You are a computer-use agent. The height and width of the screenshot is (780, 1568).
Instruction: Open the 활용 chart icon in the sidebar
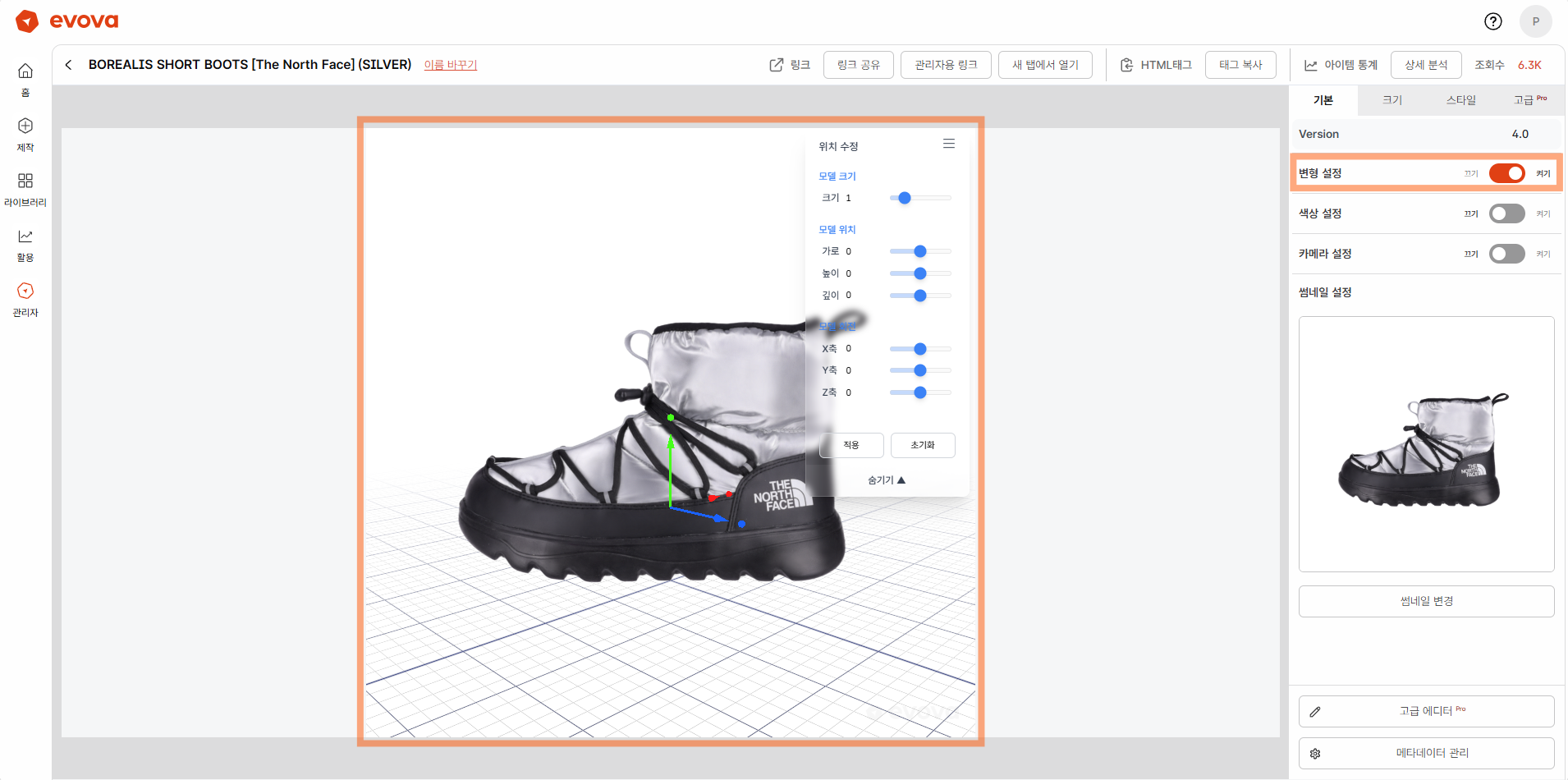coord(25,236)
